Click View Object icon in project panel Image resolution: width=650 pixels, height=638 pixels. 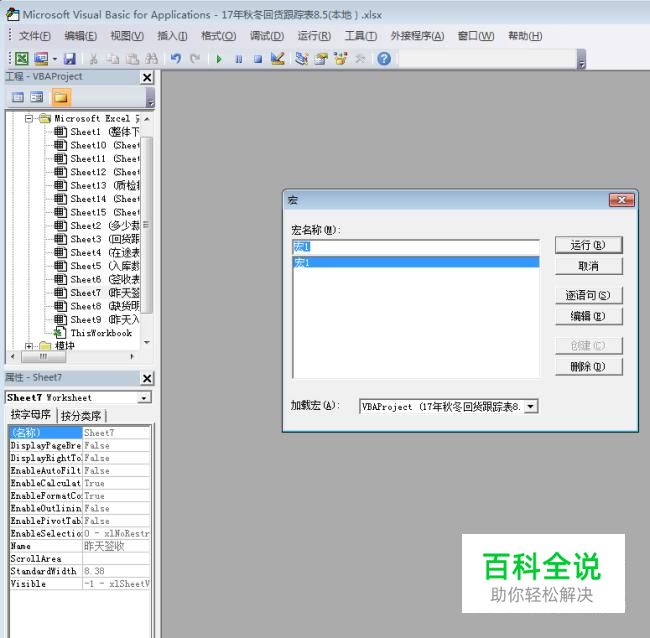37,97
